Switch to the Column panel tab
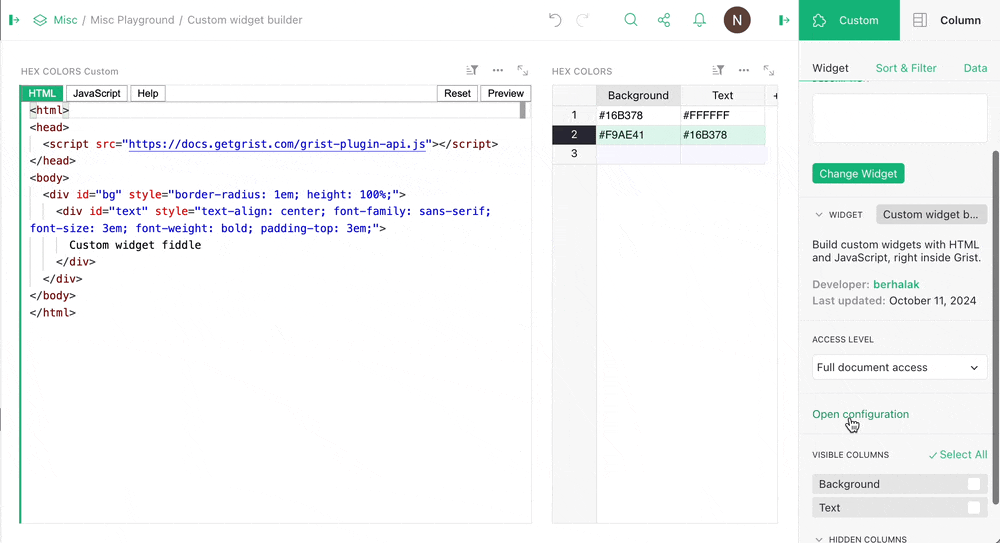This screenshot has height=543, width=1000. (x=950, y=20)
